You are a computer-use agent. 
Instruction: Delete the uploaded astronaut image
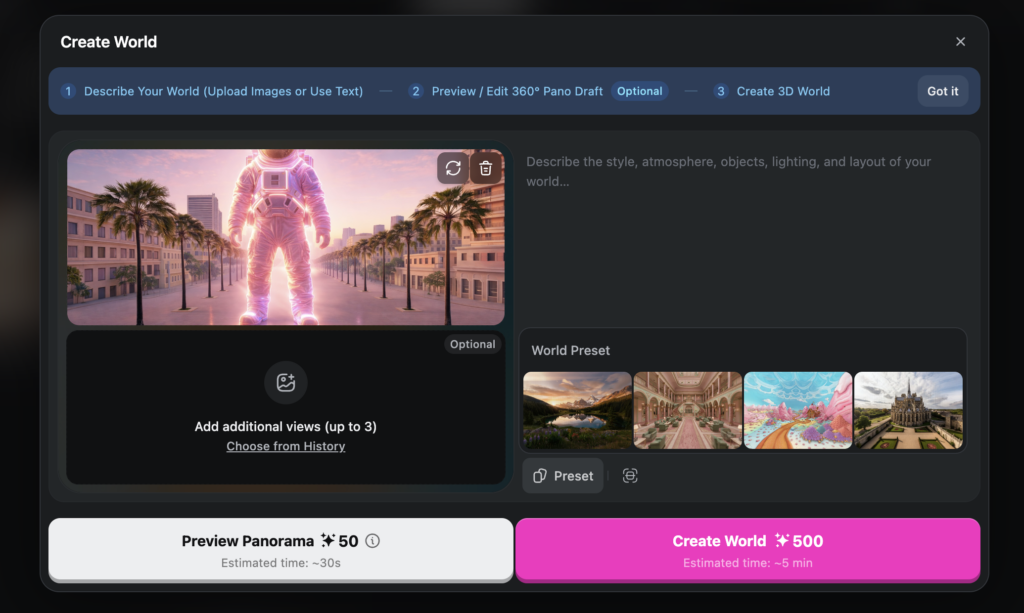click(486, 168)
